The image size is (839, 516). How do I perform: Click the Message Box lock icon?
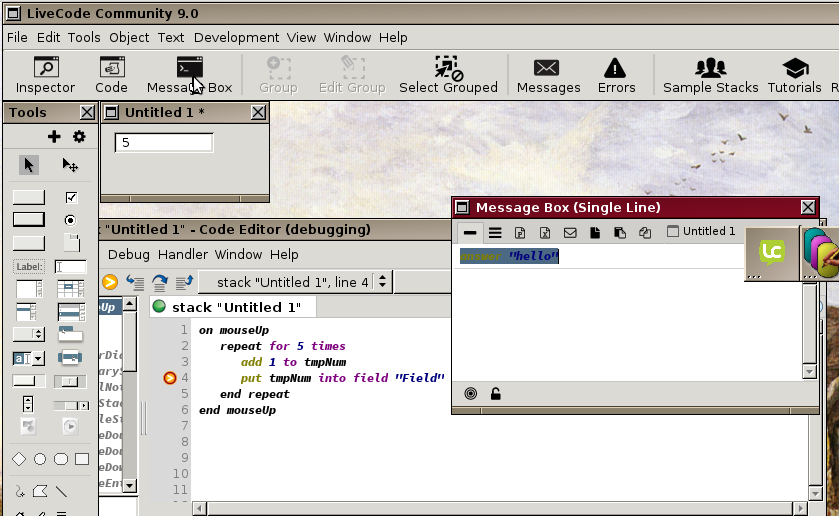(496, 394)
